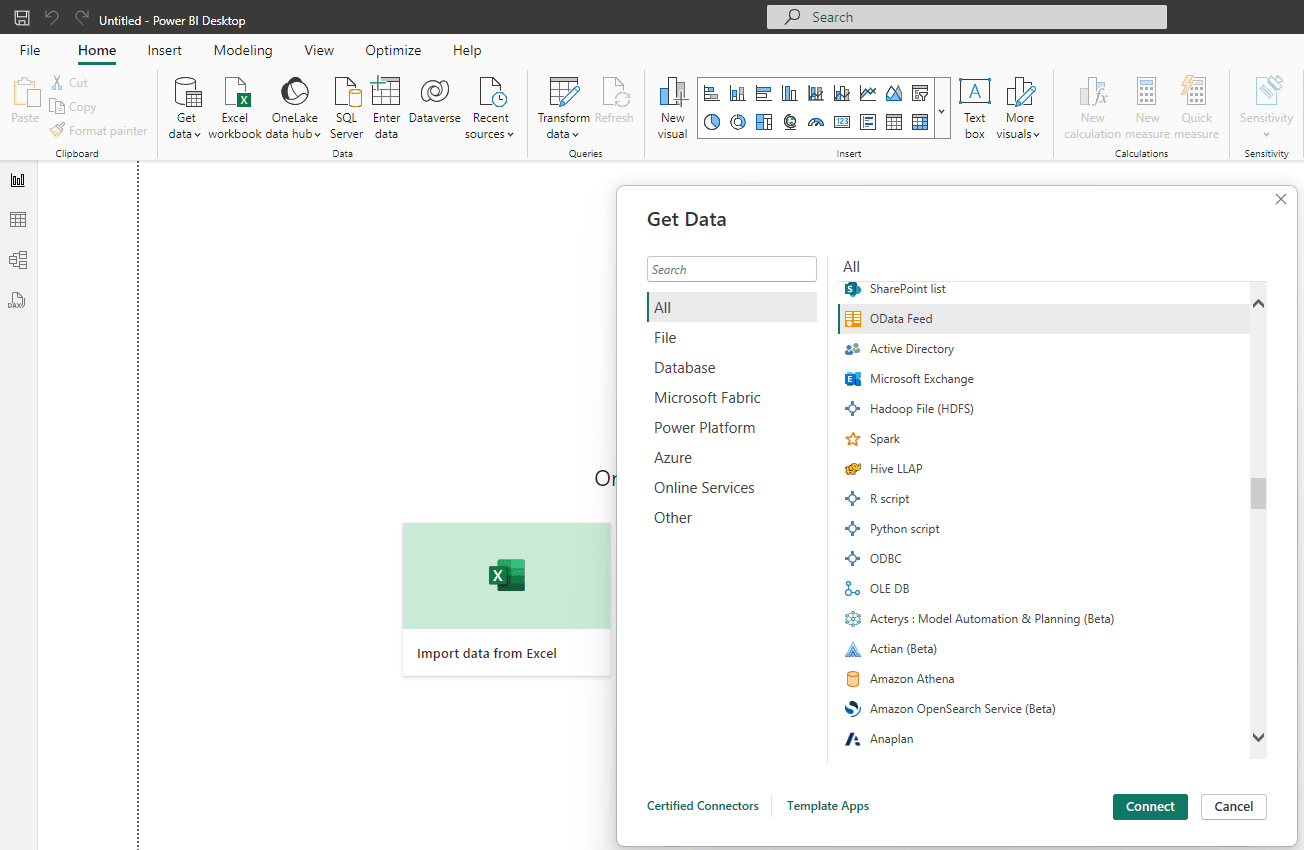Viewport: 1304px width, 850px height.
Task: Insert a treemap visual
Action: click(763, 122)
